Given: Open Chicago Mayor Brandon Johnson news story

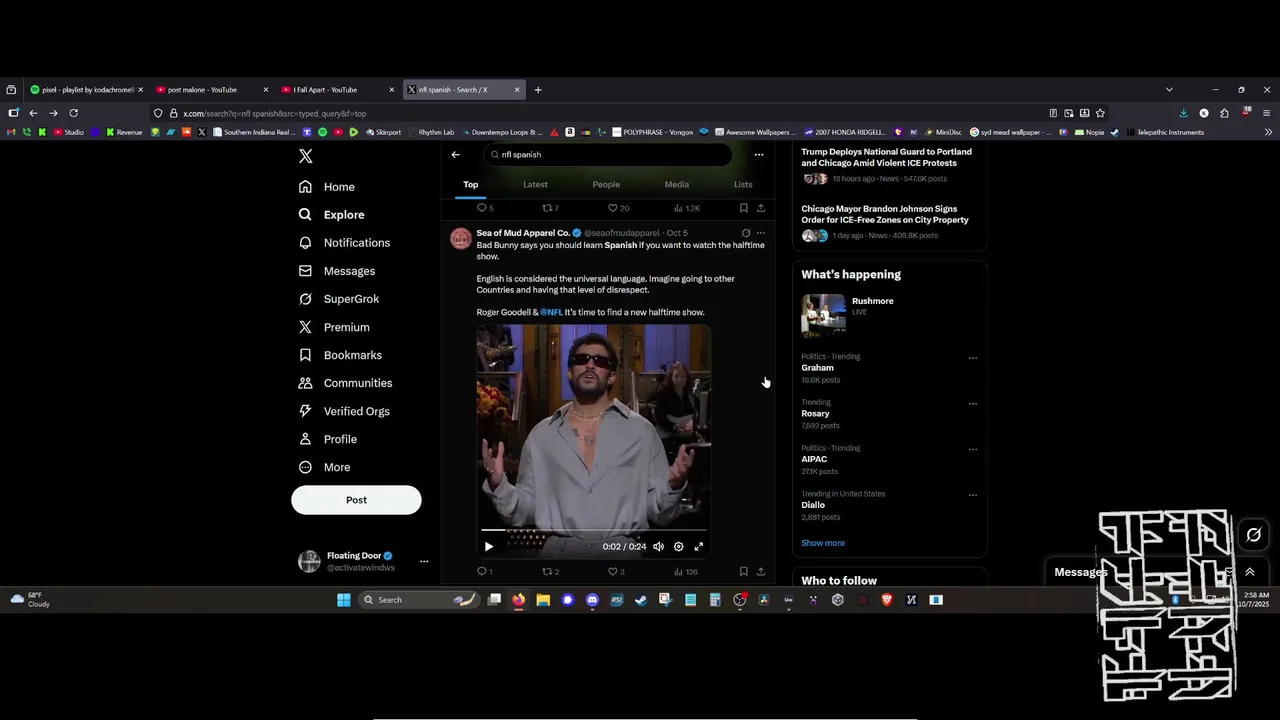Looking at the screenshot, I should (x=885, y=214).
